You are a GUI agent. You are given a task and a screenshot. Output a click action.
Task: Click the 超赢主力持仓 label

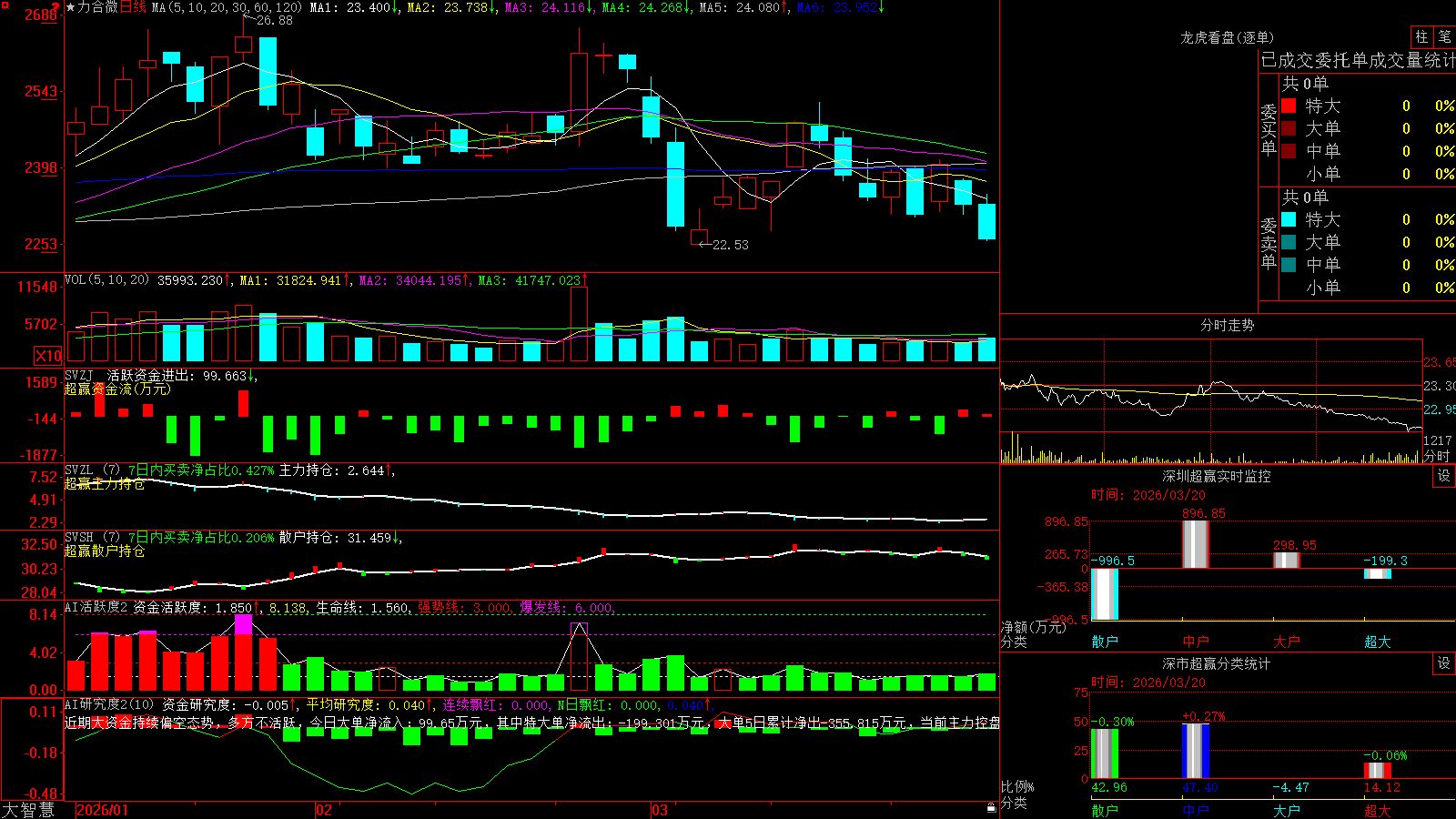tap(105, 484)
